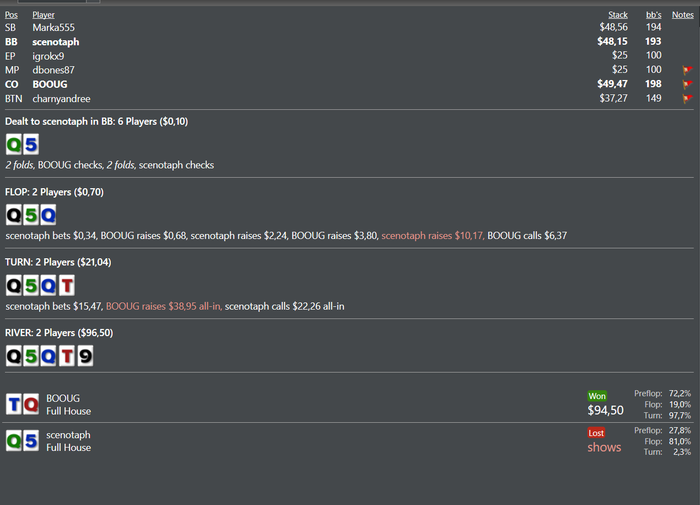The image size is (700, 505).
Task: Sort by the Pos column header
Action: pos(11,15)
